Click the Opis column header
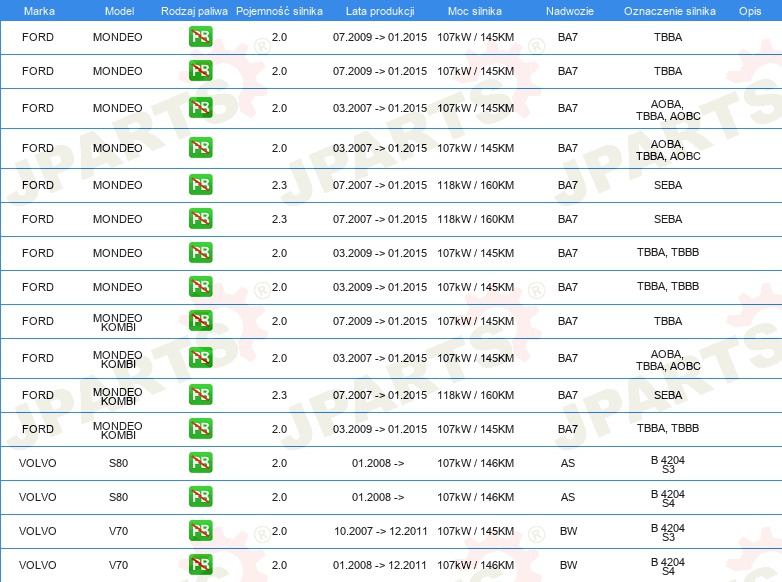 750,11
